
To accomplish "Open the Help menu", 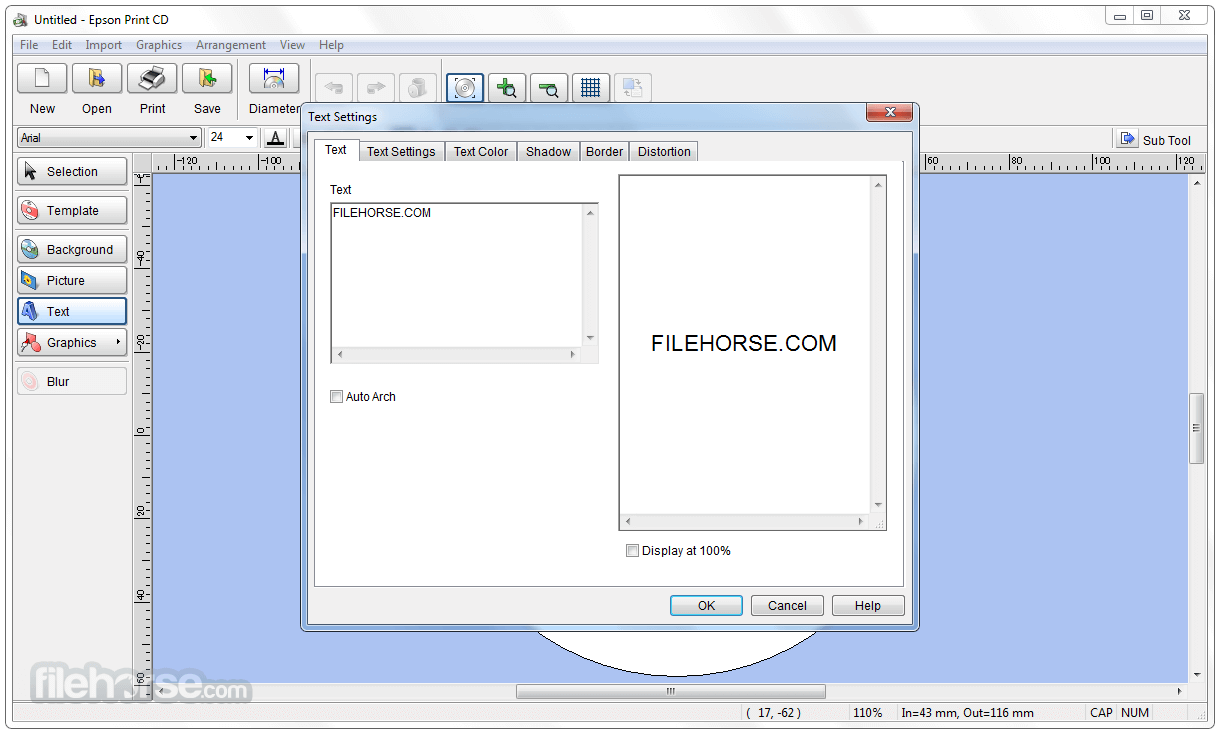I will tap(331, 45).
